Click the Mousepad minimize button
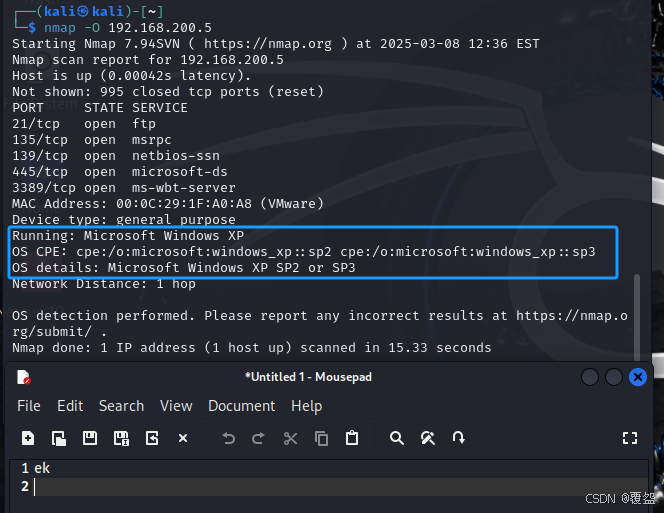Viewport: 664px width, 513px height. 590,377
